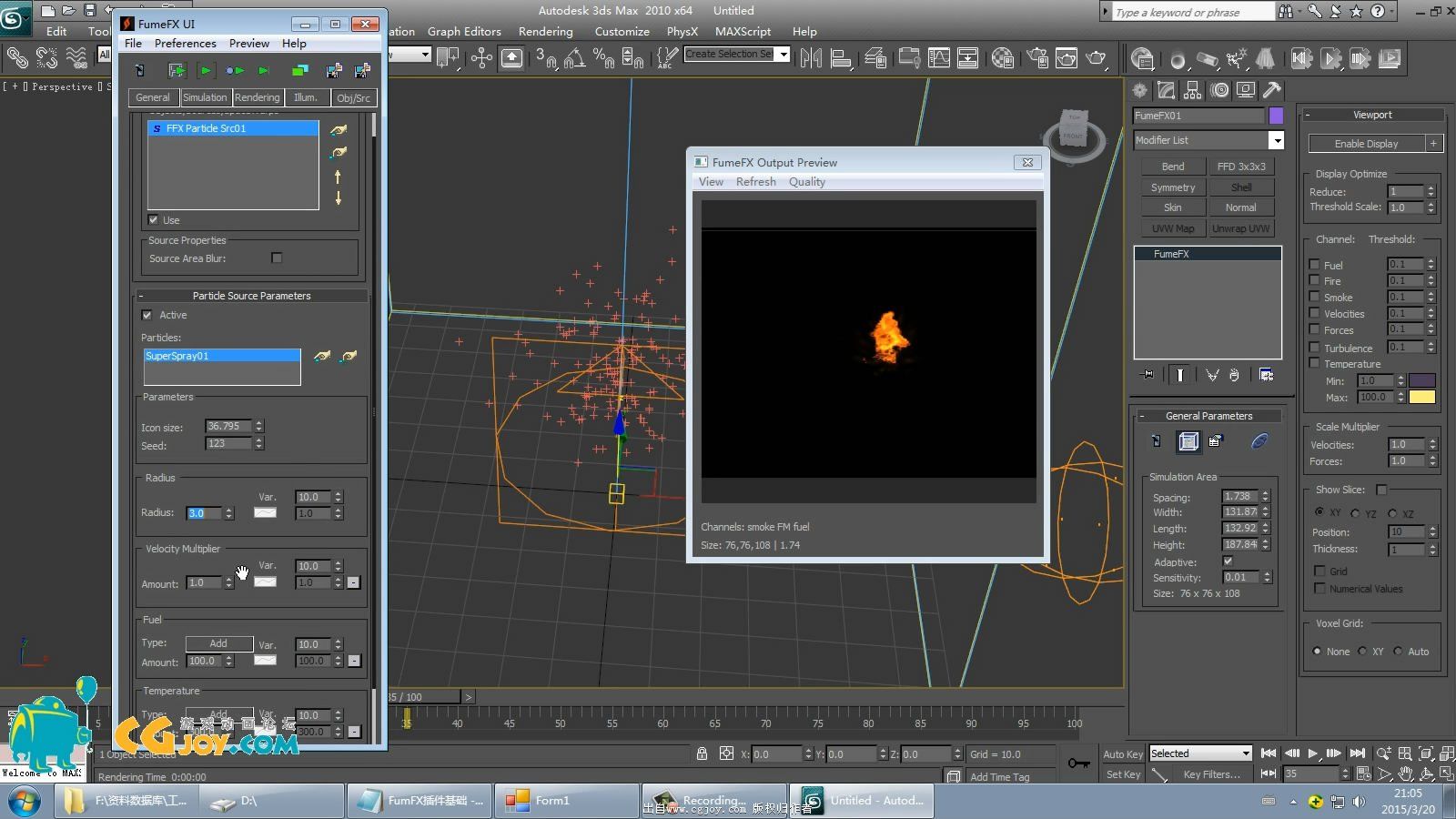Collapse the Particle Source Parameters rollout

point(251,296)
